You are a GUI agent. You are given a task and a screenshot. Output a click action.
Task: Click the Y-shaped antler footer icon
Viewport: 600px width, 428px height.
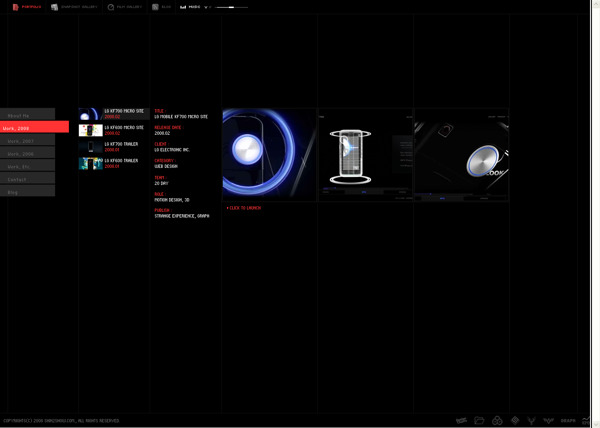(x=532, y=420)
